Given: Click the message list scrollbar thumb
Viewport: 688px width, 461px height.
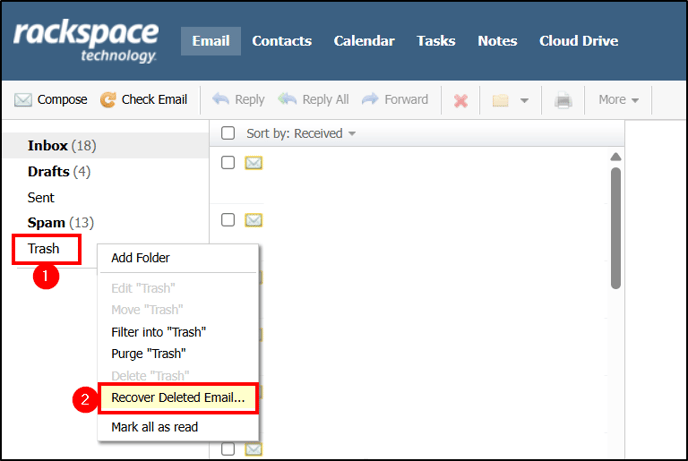Looking at the screenshot, I should 616,228.
